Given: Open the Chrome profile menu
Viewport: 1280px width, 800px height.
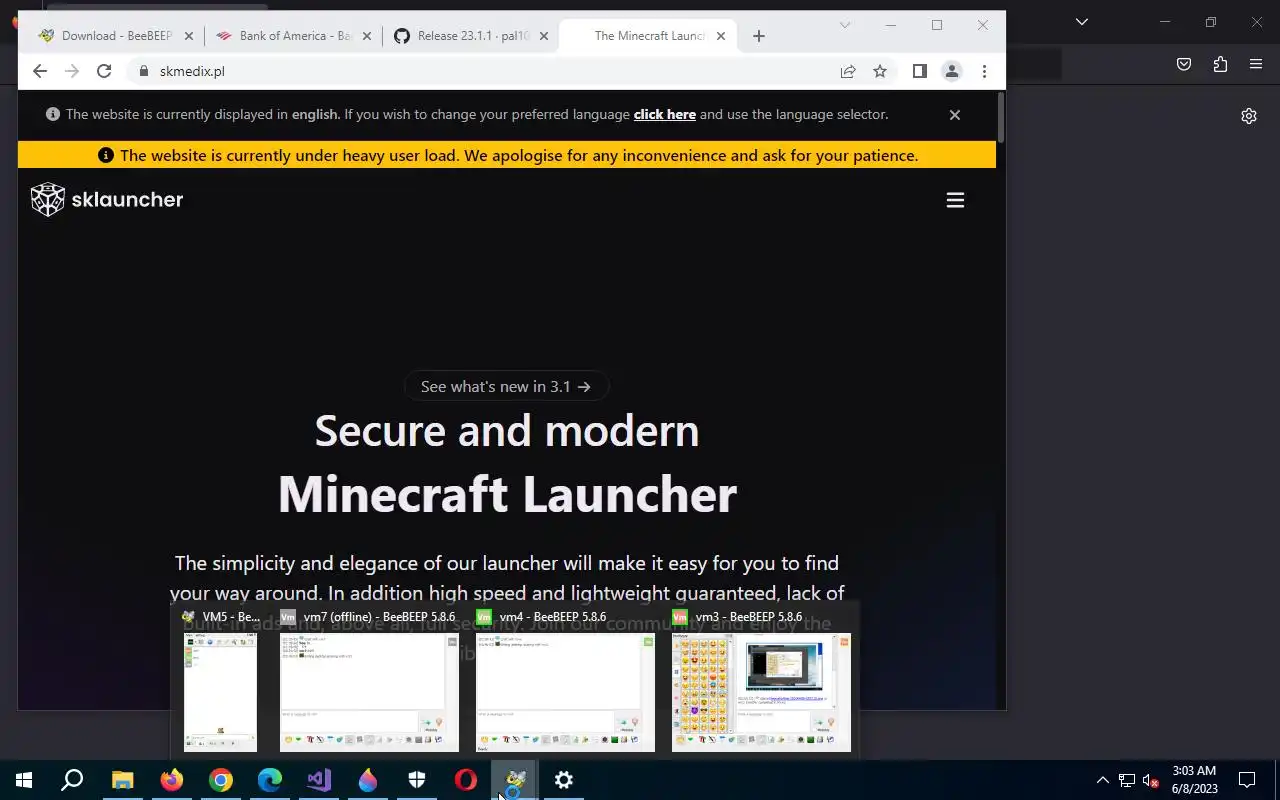Looking at the screenshot, I should pyautogui.click(x=952, y=71).
